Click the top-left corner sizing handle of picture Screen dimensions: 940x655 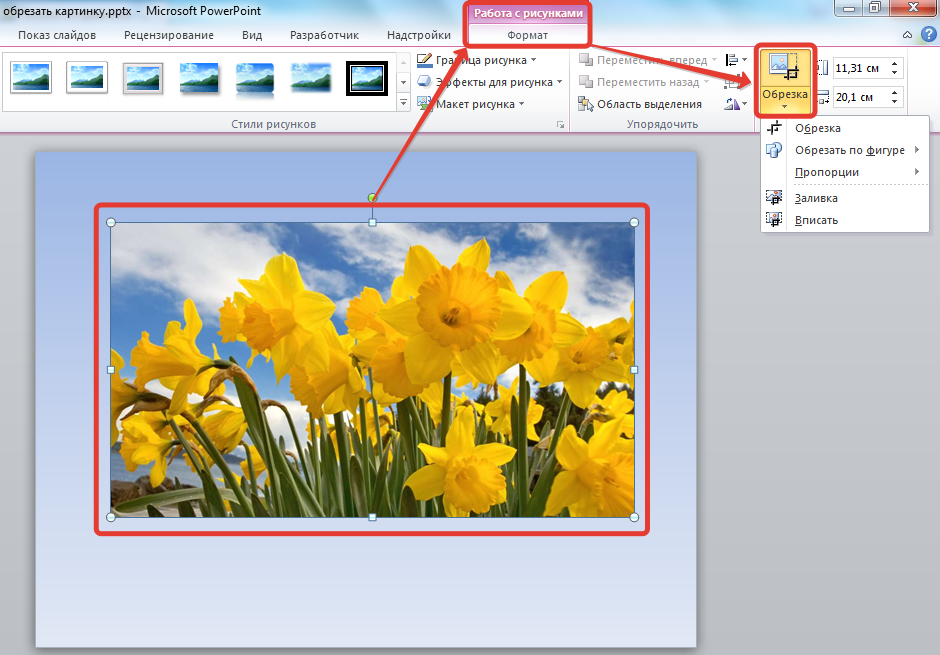pos(111,222)
